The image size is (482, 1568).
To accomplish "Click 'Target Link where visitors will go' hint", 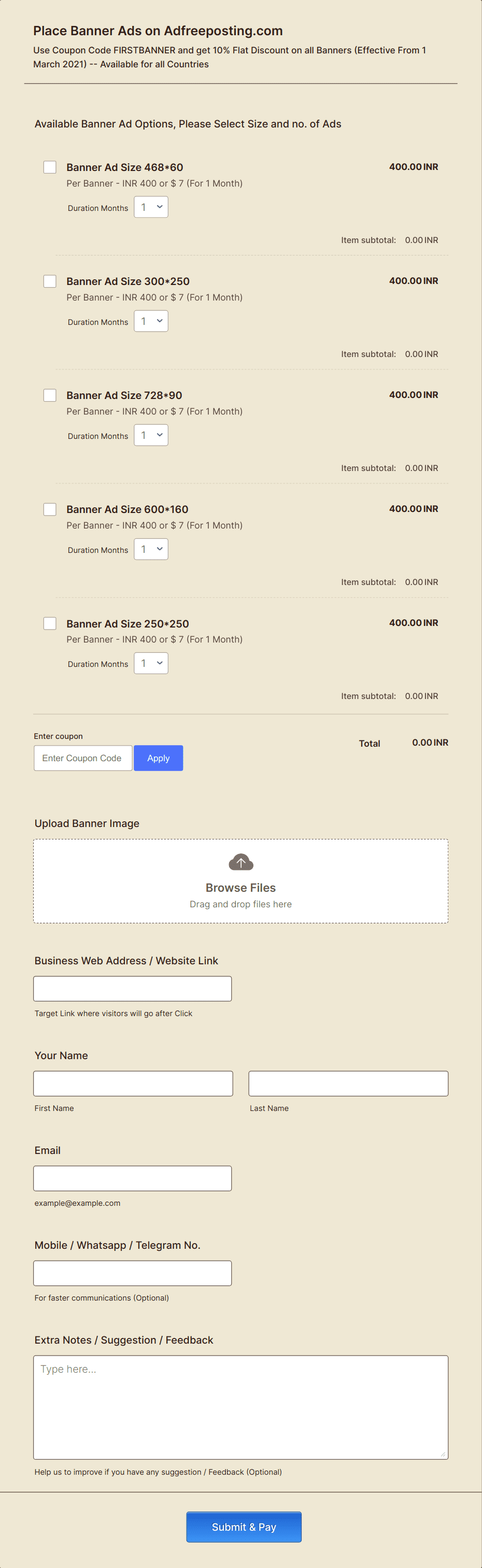I will [x=113, y=1014].
